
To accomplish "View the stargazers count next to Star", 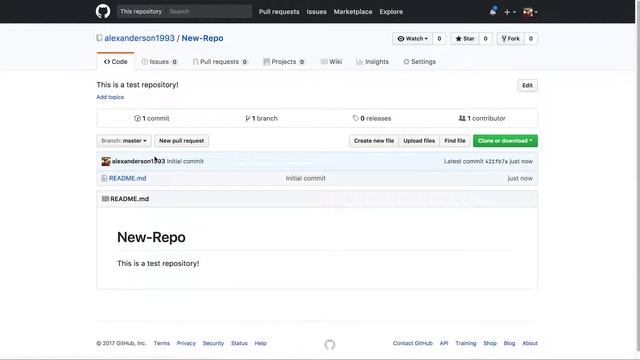I will (485, 38).
